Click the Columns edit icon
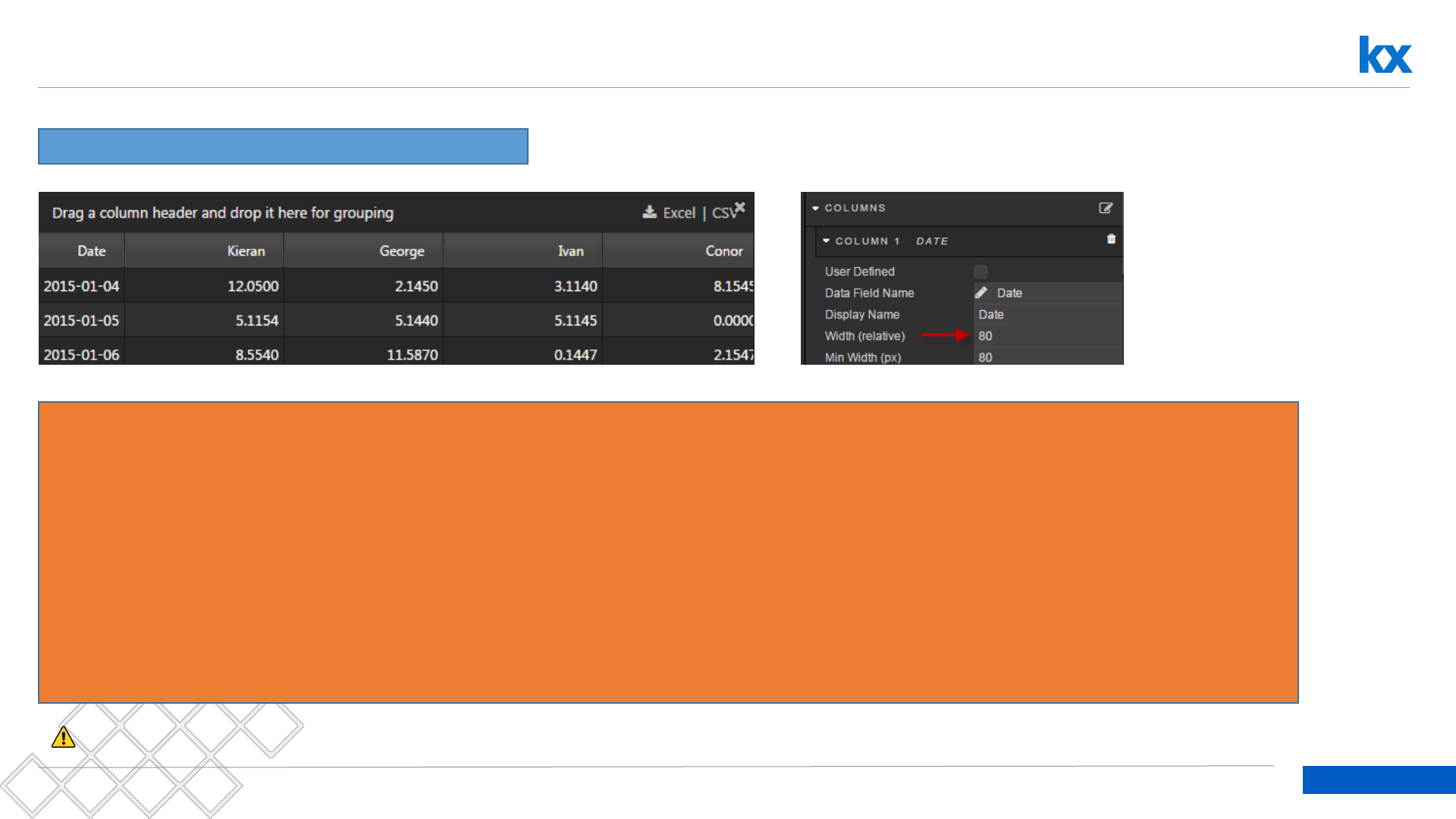Image resolution: width=1456 pixels, height=819 pixels. [1106, 208]
